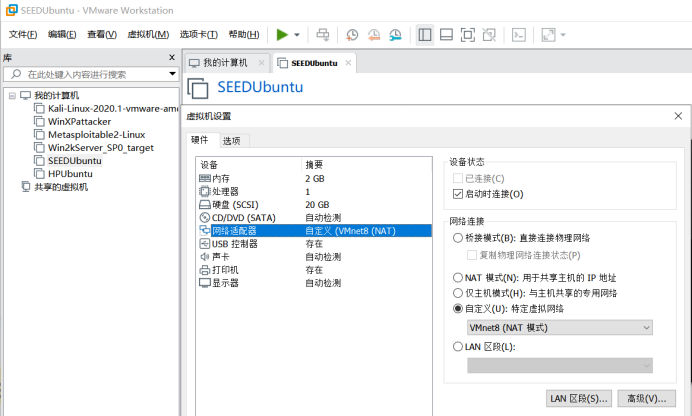The width and height of the screenshot is (692, 416).
Task: Click the green Power On play button
Action: [x=282, y=34]
